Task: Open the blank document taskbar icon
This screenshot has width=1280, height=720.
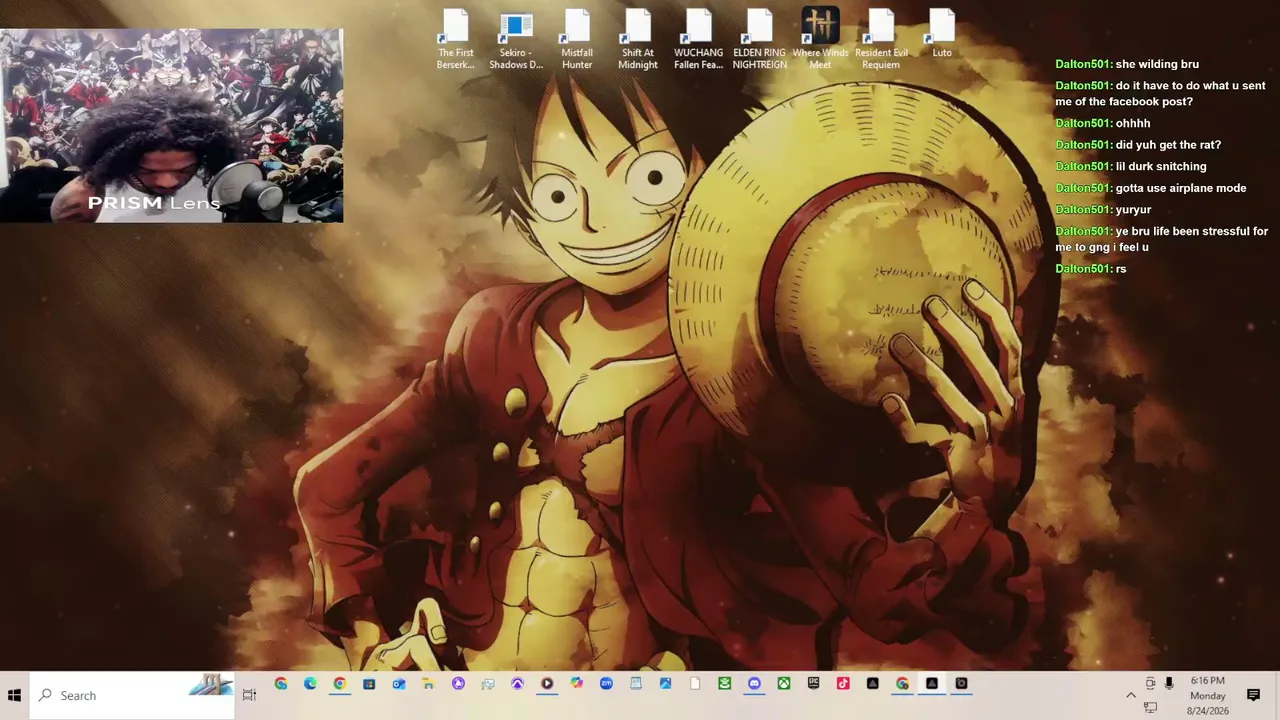Action: [x=695, y=684]
